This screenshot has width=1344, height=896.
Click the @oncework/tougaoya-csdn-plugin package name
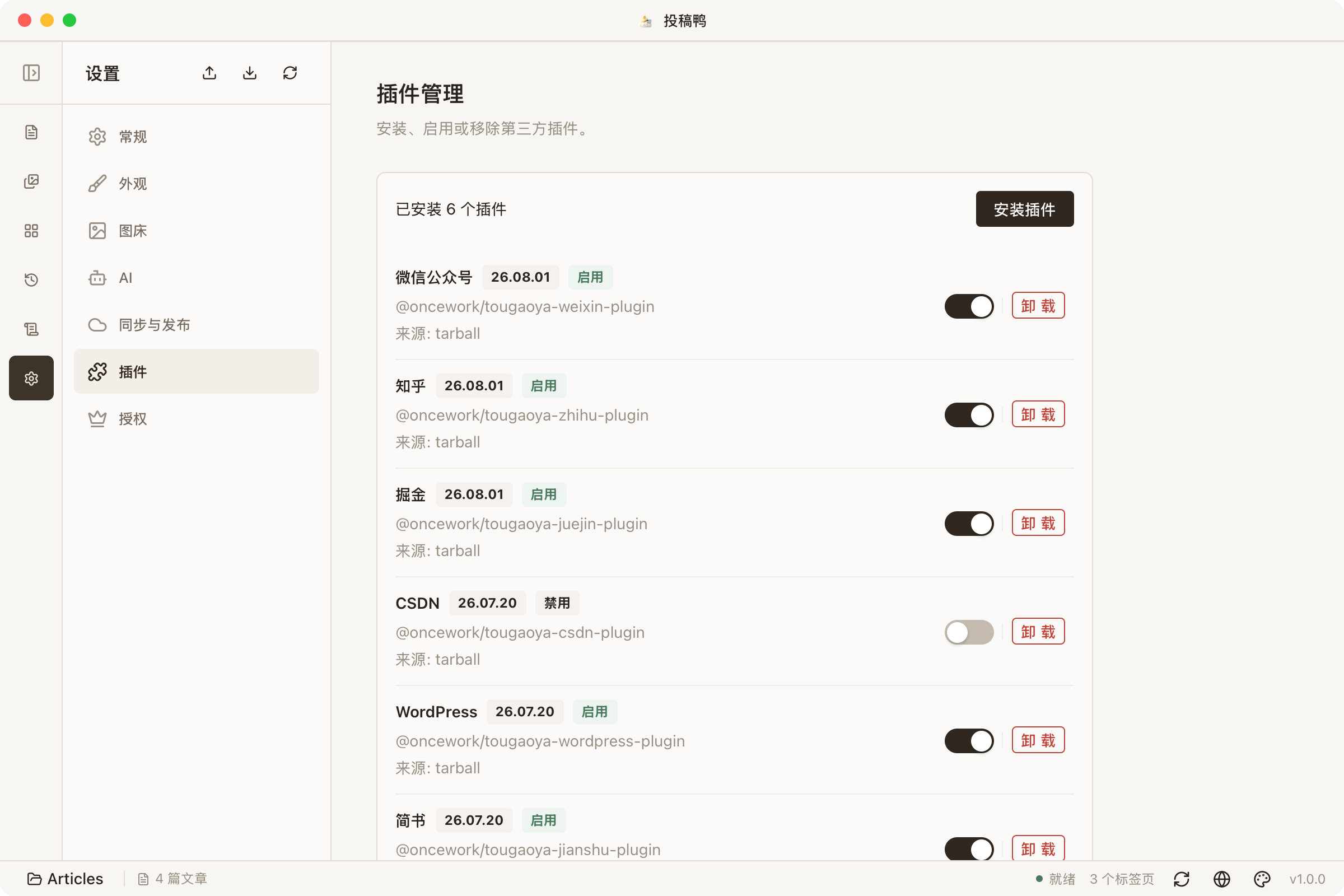point(520,632)
